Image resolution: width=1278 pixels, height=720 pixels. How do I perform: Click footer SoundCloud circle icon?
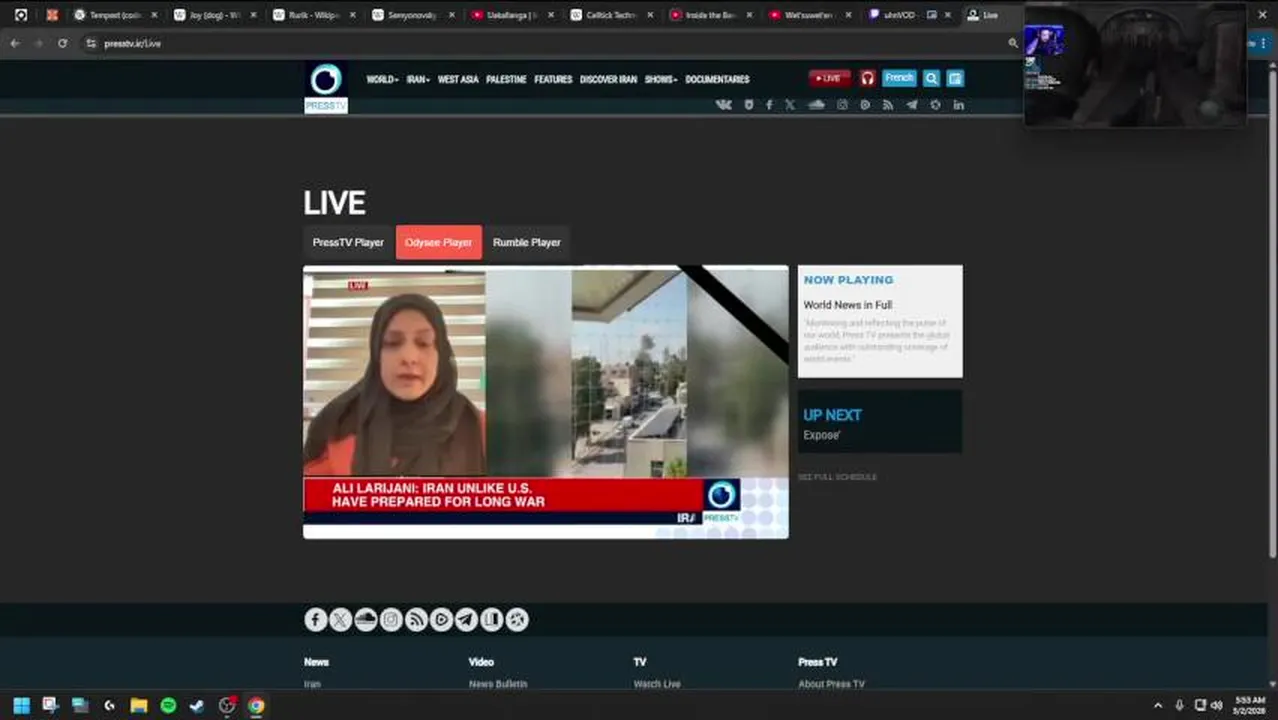[366, 620]
